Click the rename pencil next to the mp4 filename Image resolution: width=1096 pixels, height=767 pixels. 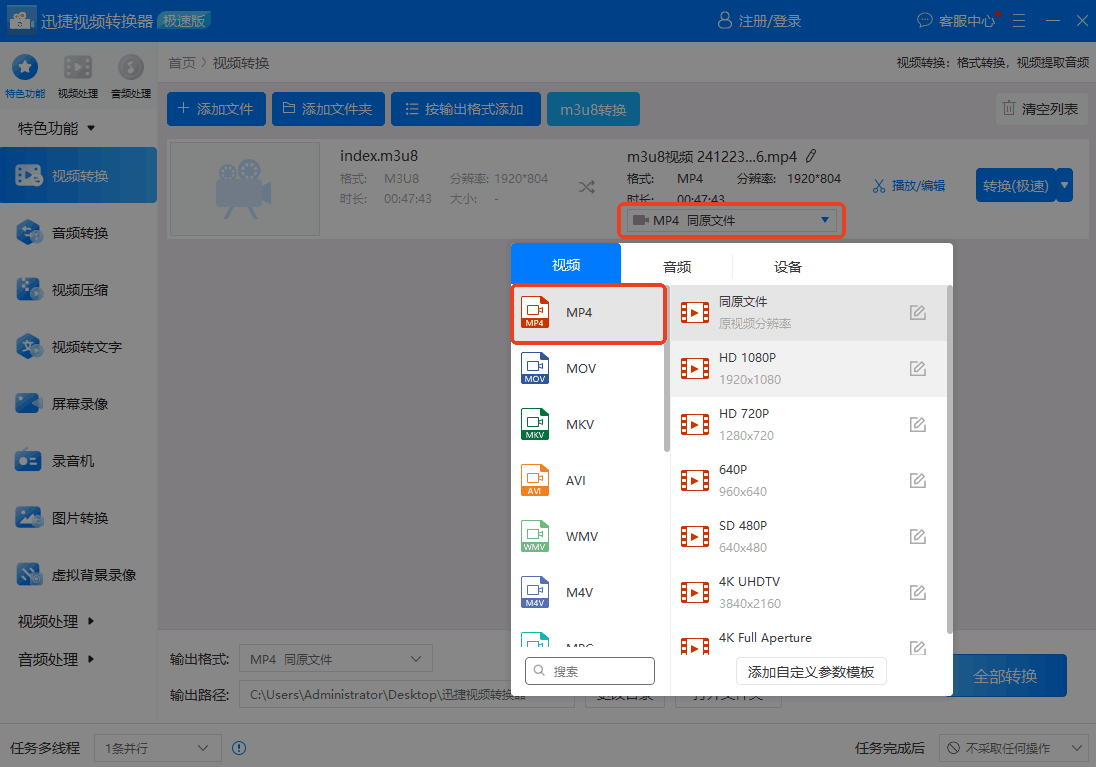click(x=811, y=156)
